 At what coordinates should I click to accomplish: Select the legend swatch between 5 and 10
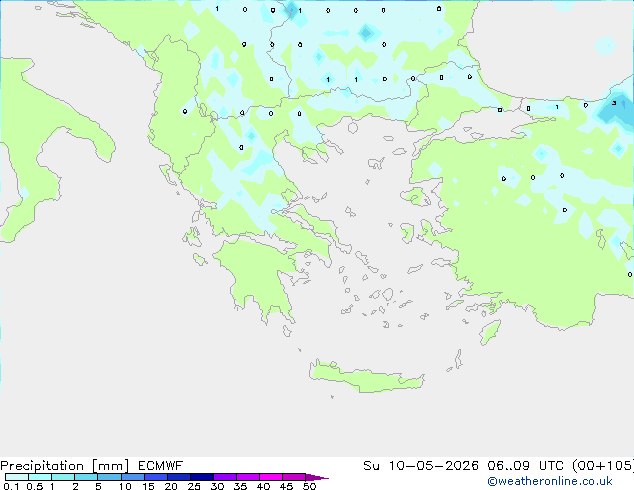tap(109, 477)
